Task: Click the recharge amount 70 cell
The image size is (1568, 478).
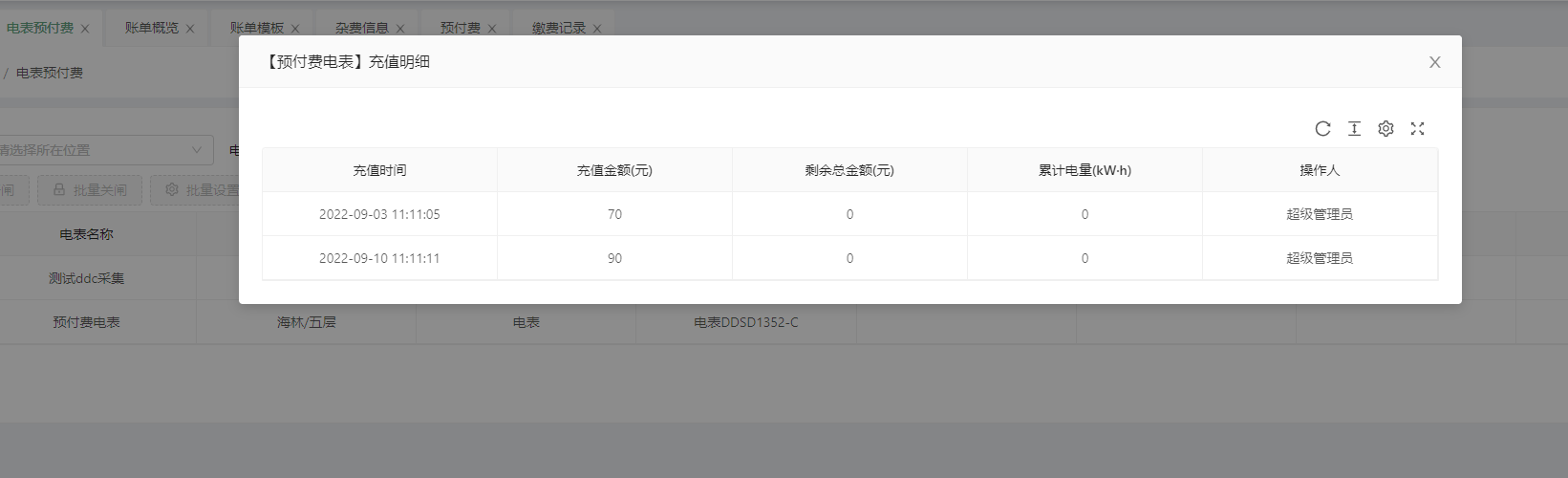Action: click(614, 214)
